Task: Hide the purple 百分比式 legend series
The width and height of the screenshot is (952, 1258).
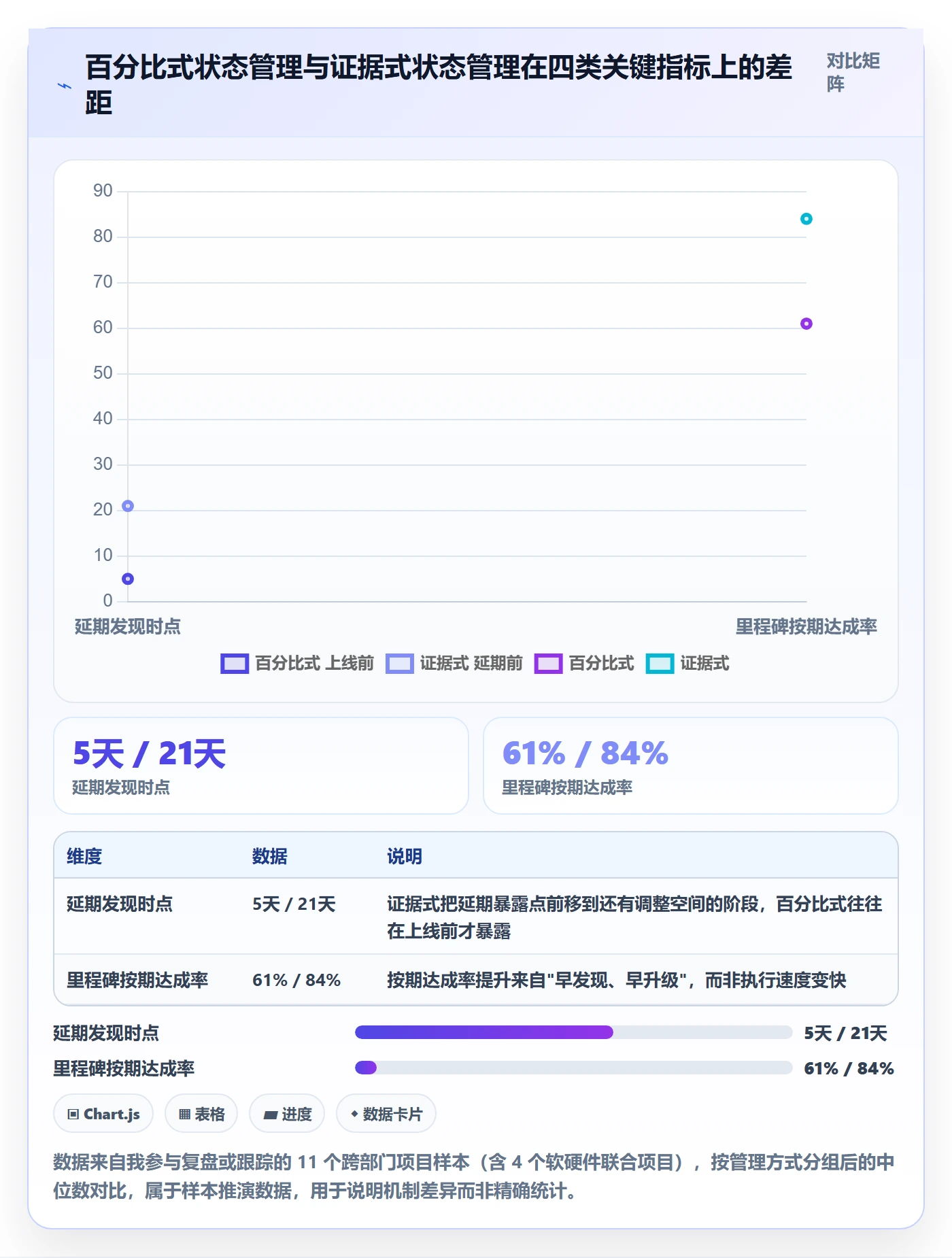Action: [584, 663]
